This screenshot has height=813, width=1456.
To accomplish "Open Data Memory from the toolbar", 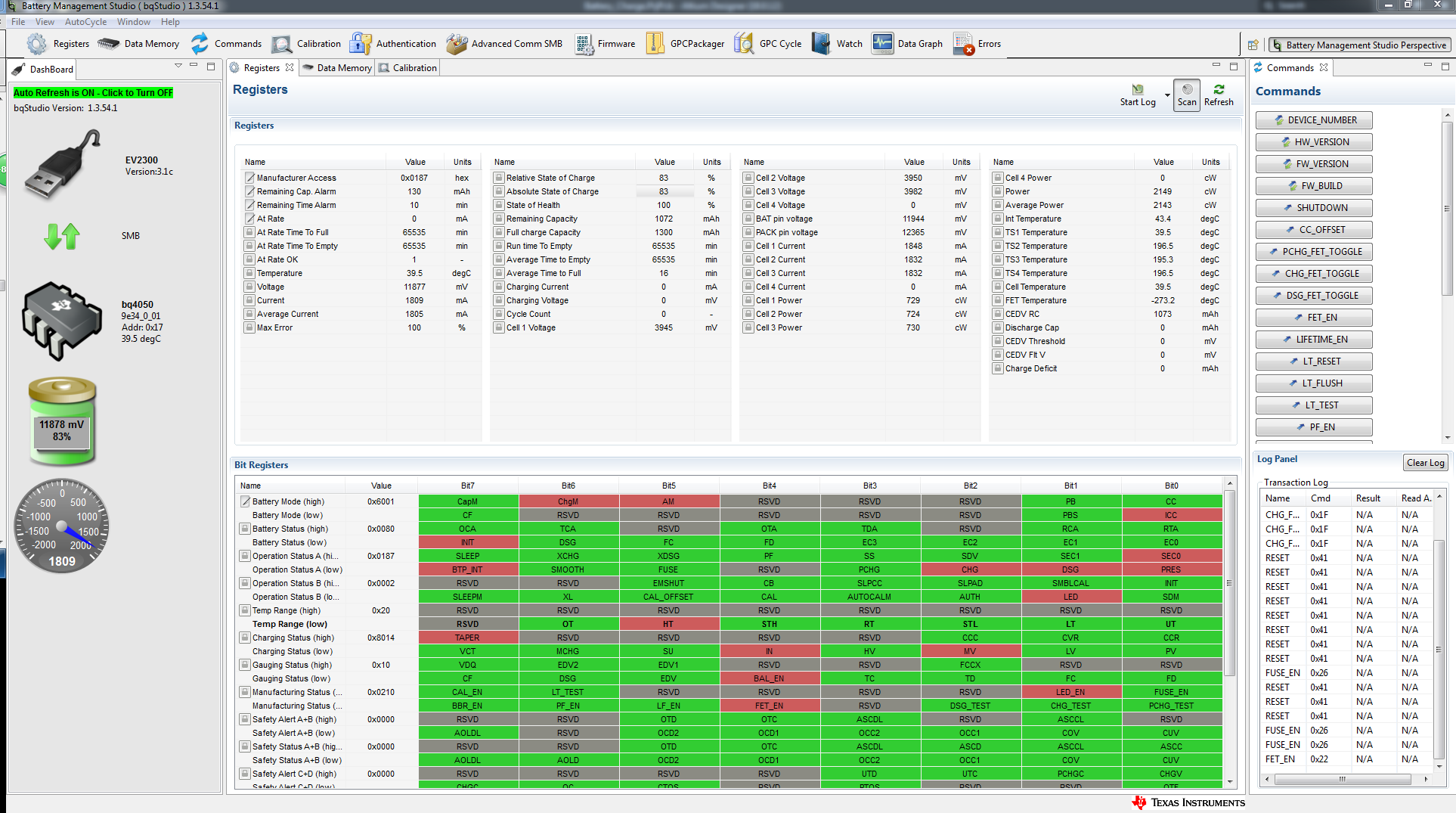I will tap(138, 44).
